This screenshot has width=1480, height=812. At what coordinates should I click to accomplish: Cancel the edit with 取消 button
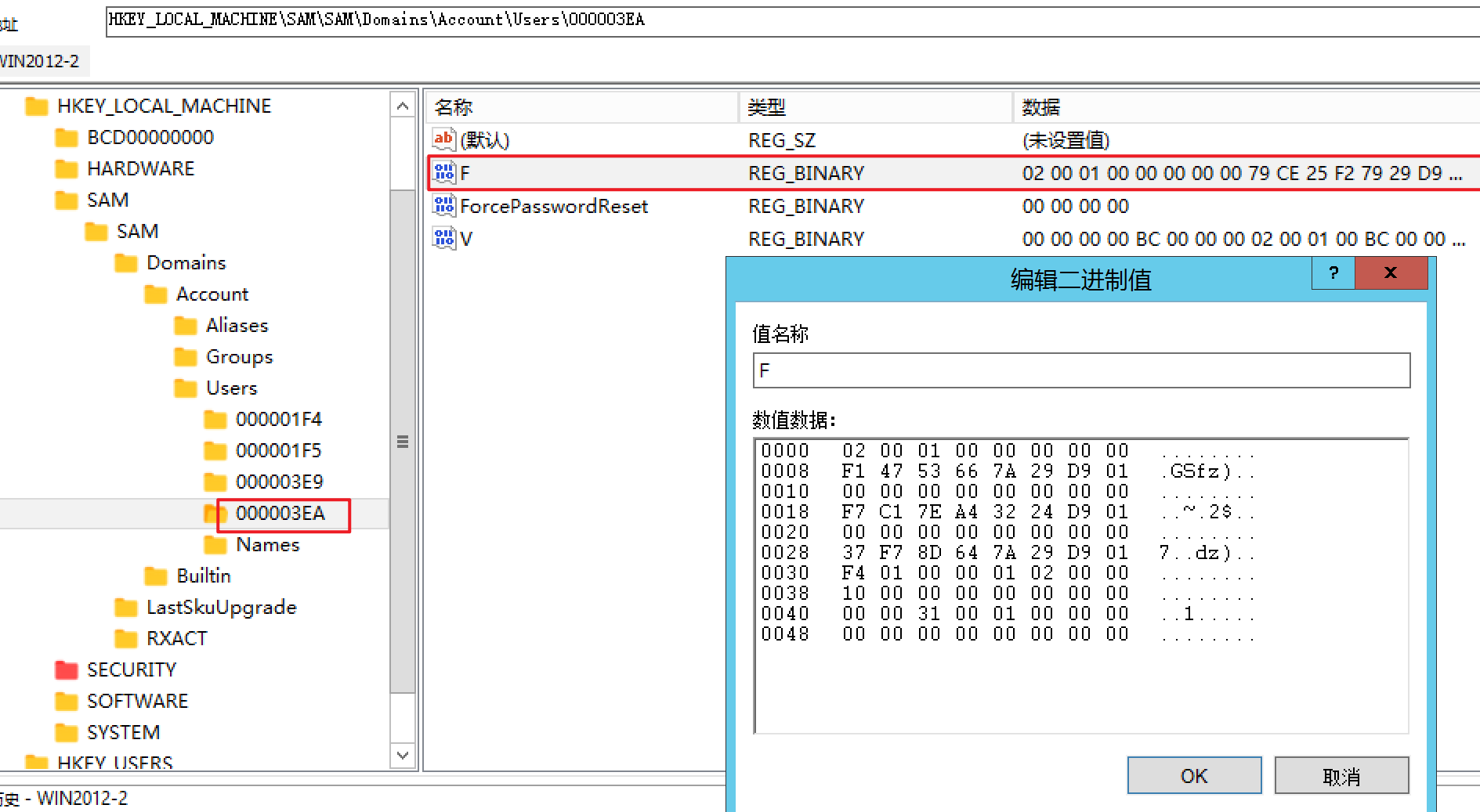[x=1341, y=775]
